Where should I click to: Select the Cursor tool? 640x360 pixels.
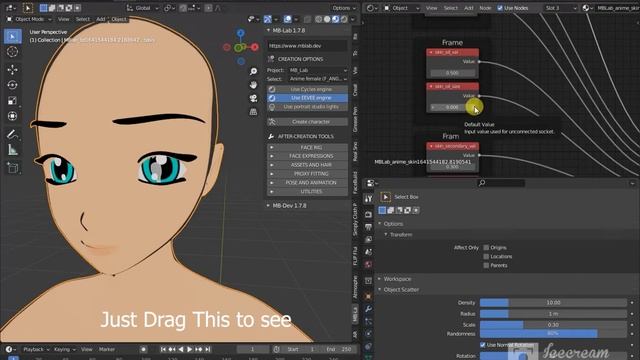coord(12,52)
